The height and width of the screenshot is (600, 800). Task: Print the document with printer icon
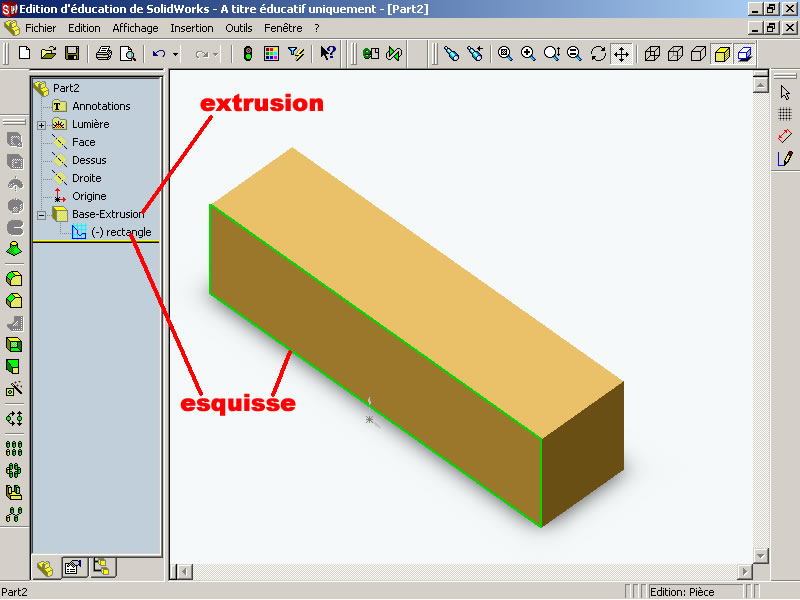coord(104,54)
